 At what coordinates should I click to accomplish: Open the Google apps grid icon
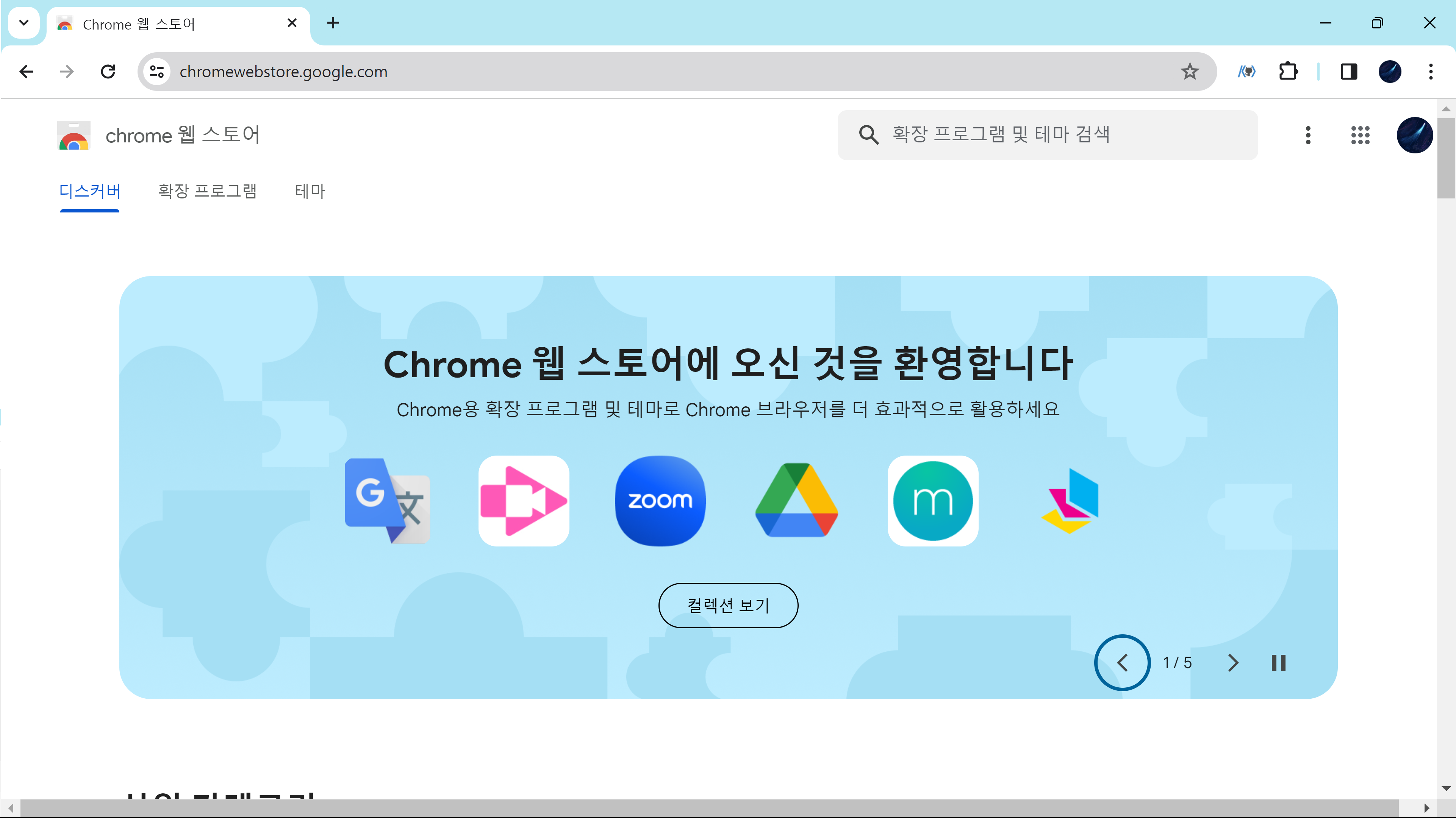[x=1360, y=135]
